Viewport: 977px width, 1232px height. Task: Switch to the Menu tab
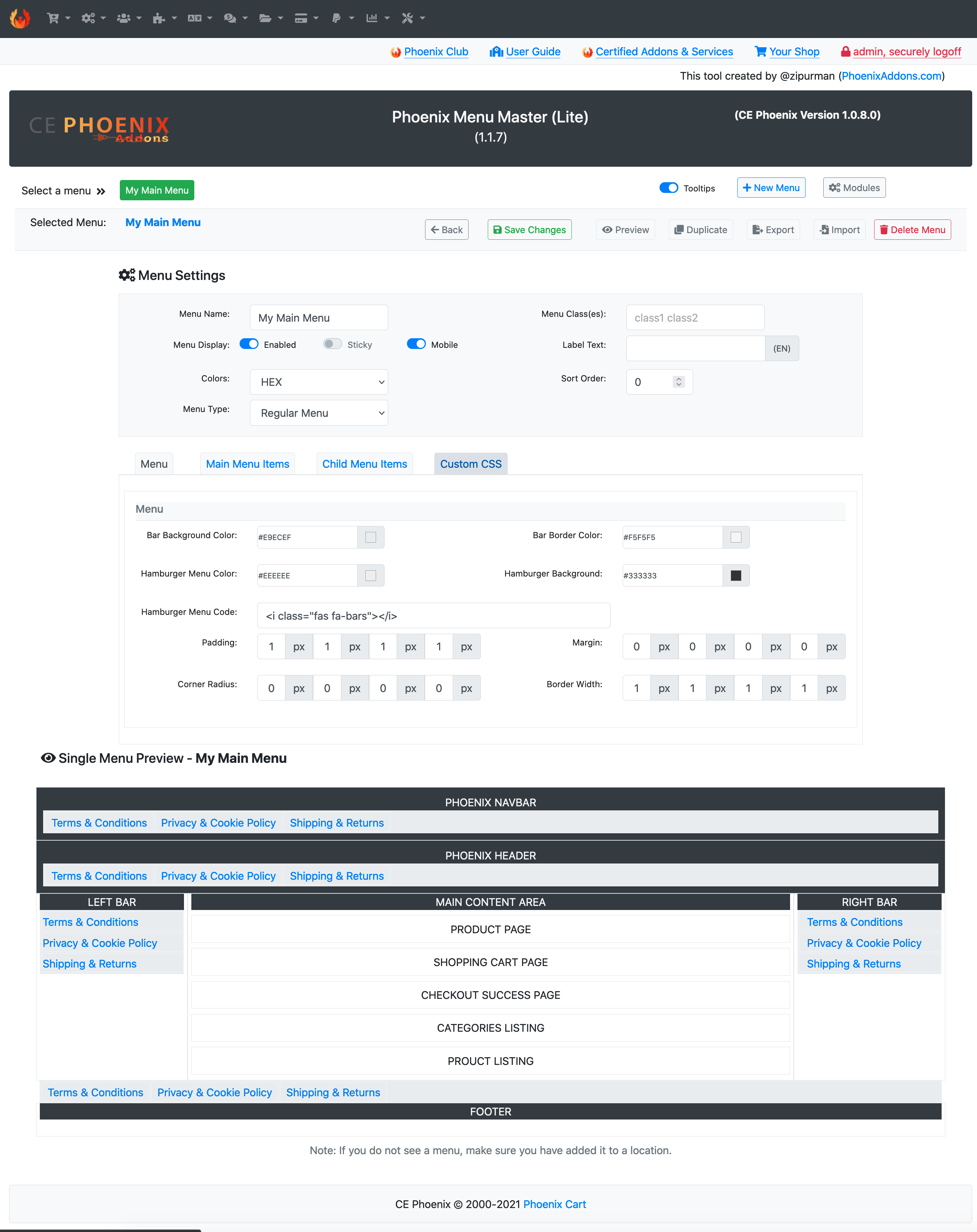tap(154, 463)
